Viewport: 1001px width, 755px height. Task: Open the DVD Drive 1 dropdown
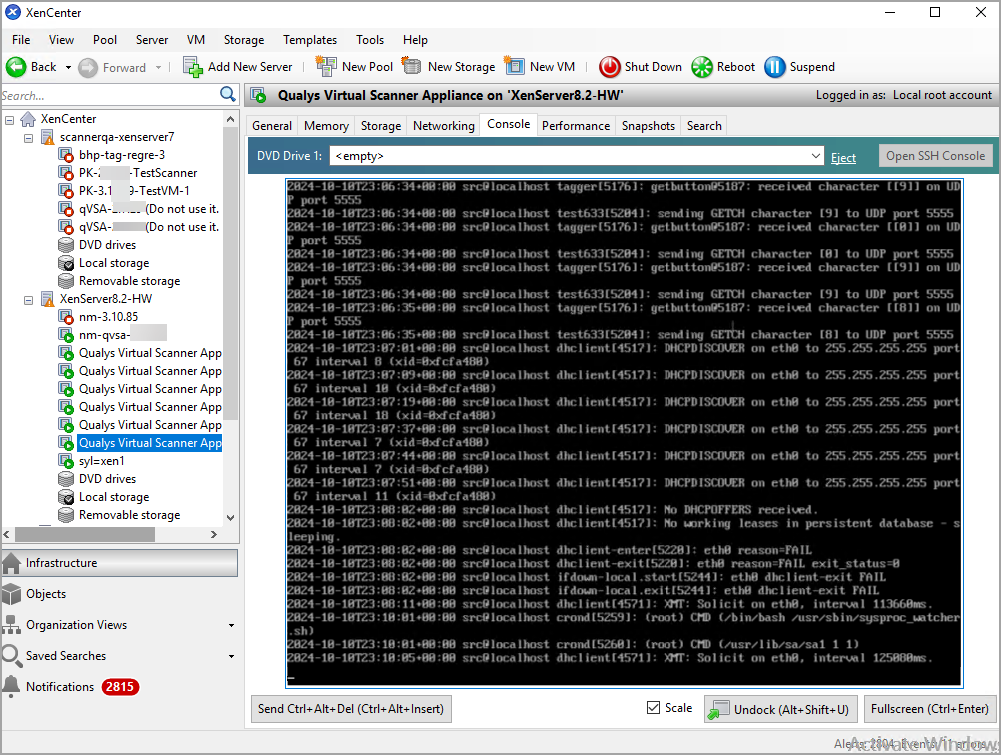(815, 156)
